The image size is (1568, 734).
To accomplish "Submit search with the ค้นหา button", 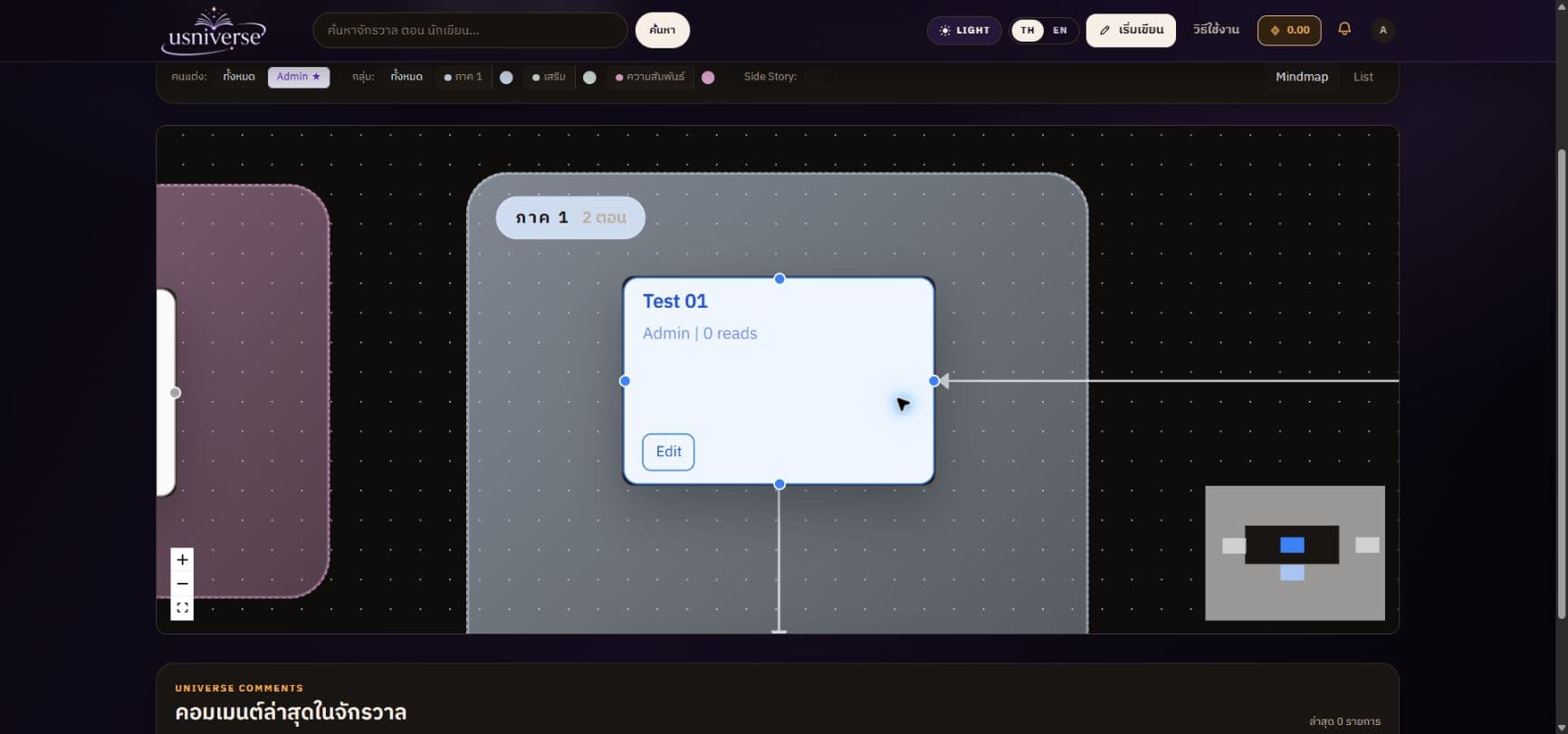I will click(x=662, y=30).
